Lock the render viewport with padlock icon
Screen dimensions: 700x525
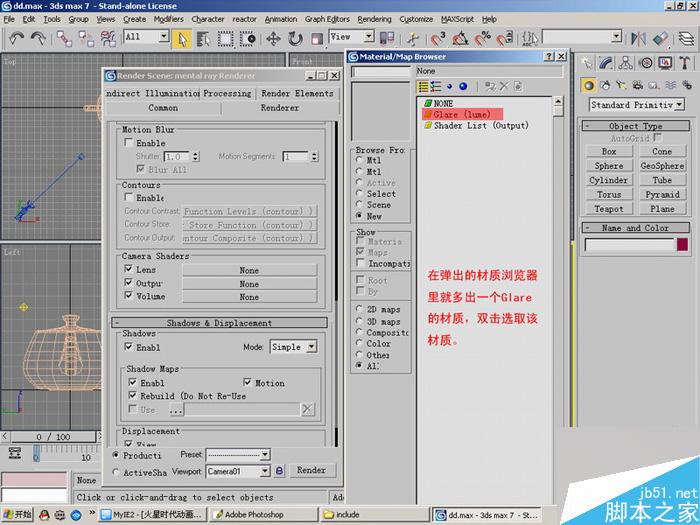[x=279, y=471]
